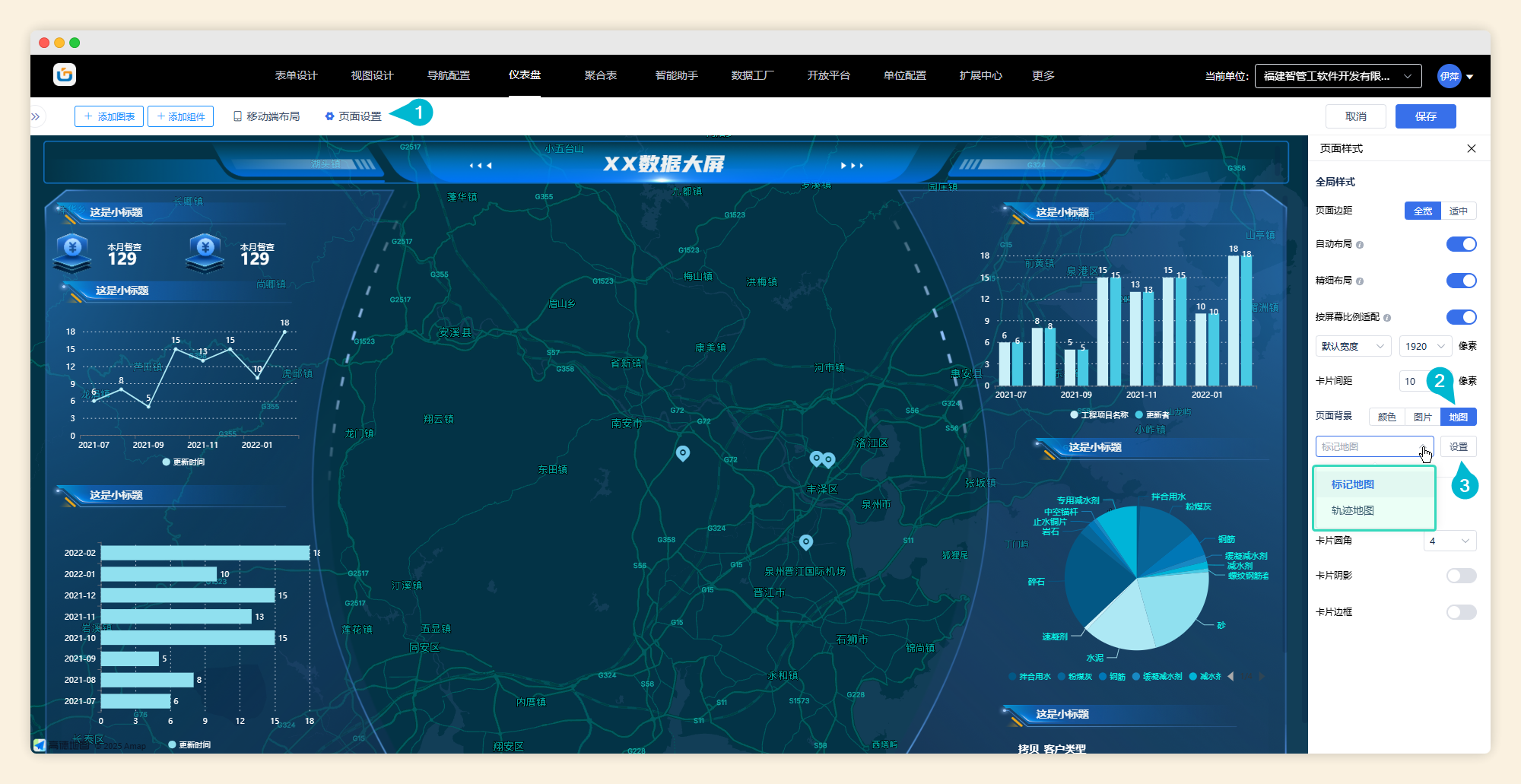This screenshot has height=784, width=1521.
Task: Click next-page arrow in pie chart legend
Action: click(1261, 676)
